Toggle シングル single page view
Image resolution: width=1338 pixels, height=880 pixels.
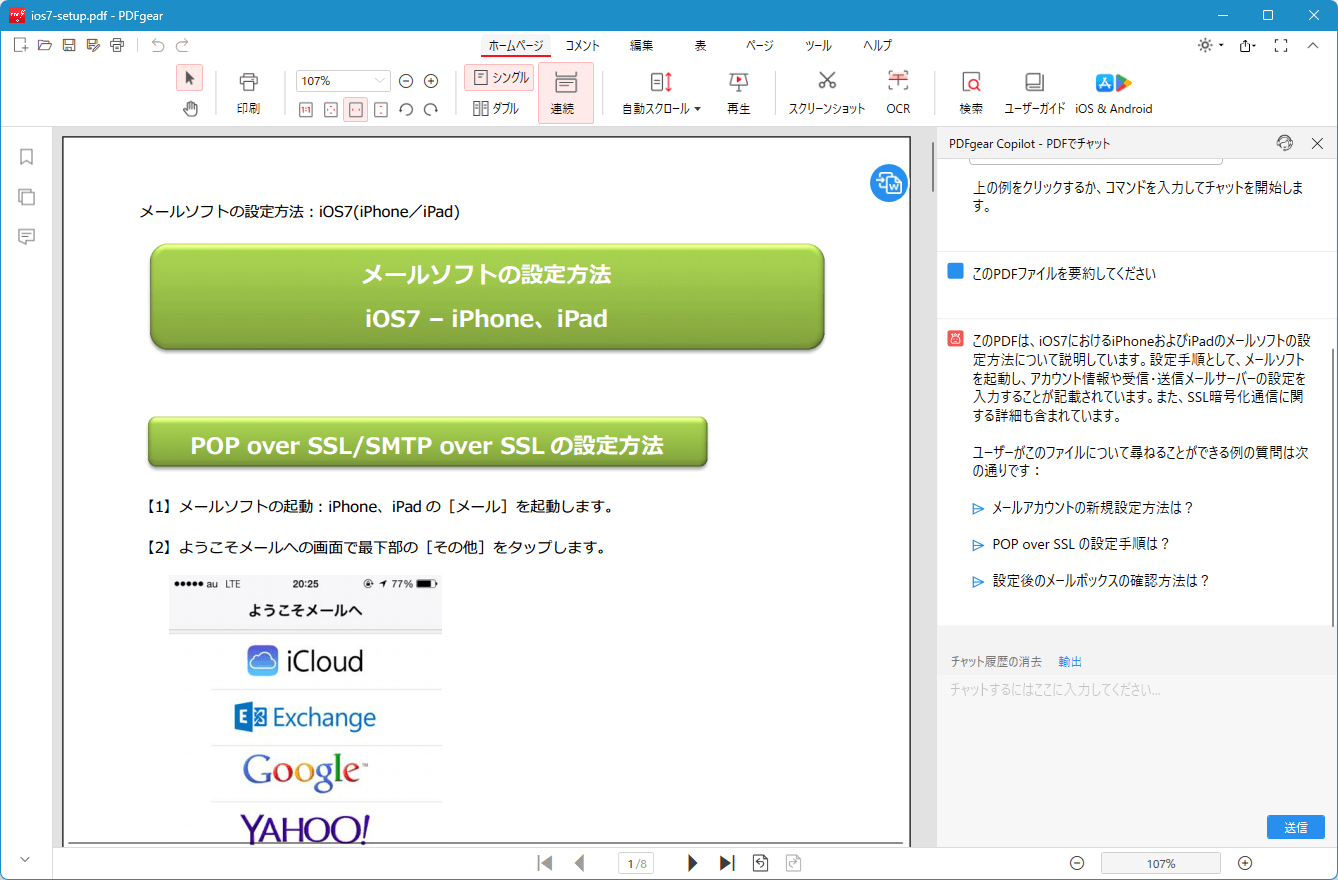coord(499,78)
